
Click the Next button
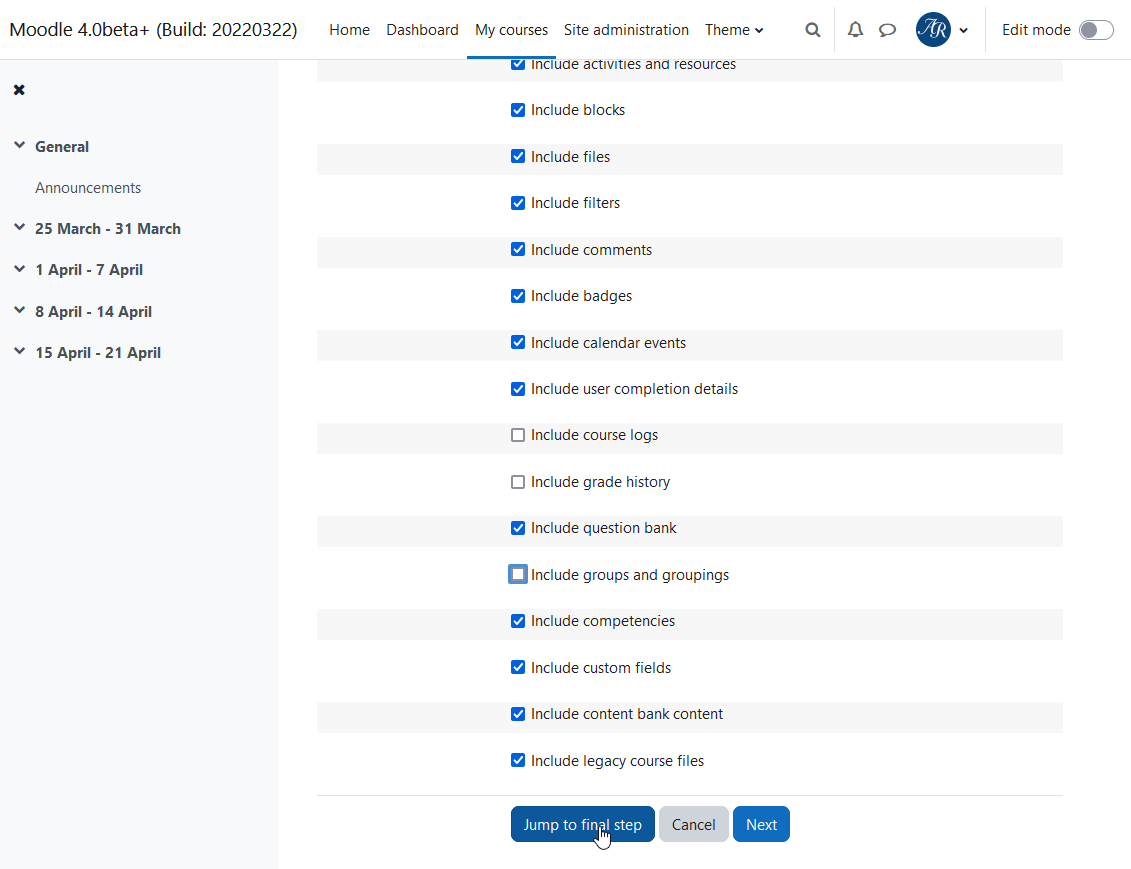pyautogui.click(x=761, y=824)
